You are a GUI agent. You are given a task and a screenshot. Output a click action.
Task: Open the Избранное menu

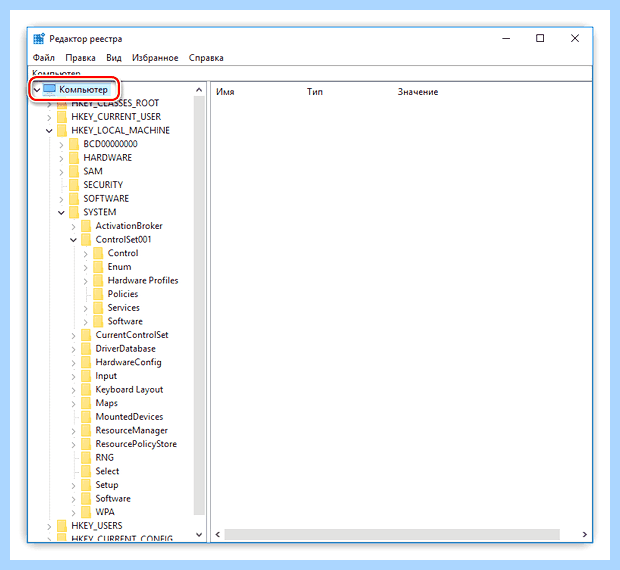(x=155, y=58)
